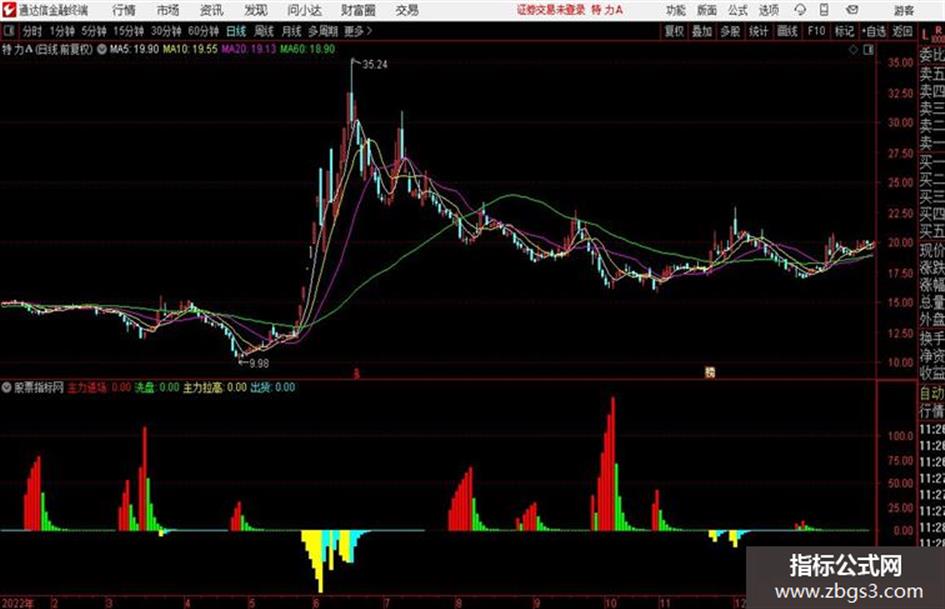Open the main chart indicator dropdown arrow

click(x=101, y=49)
